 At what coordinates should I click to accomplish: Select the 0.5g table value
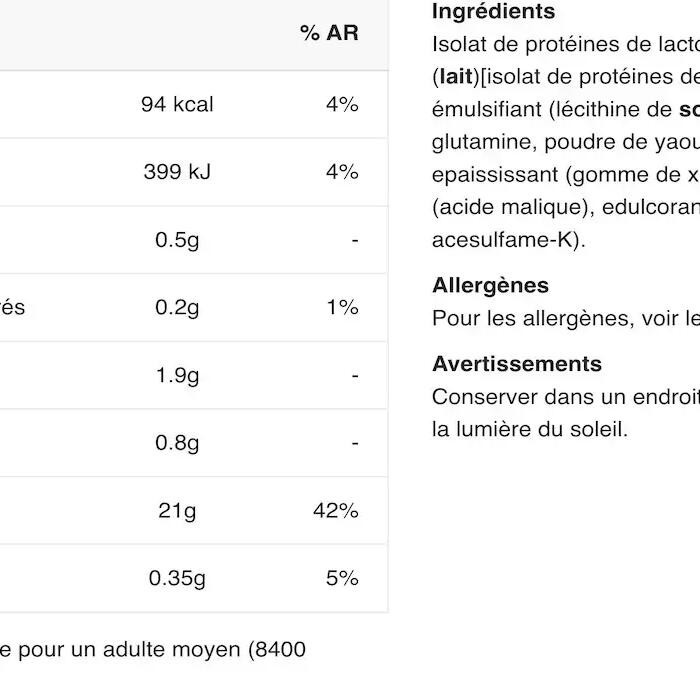click(x=177, y=240)
